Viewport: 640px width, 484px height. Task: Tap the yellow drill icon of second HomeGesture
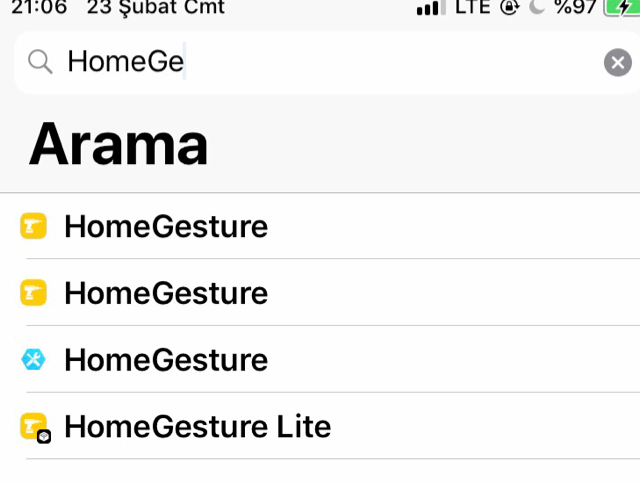coord(34,293)
